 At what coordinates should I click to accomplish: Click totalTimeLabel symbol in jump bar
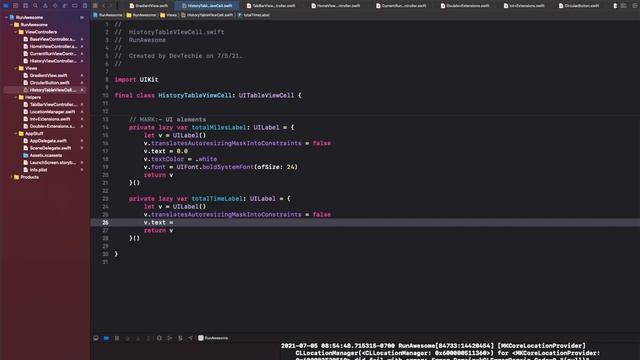click(254, 15)
